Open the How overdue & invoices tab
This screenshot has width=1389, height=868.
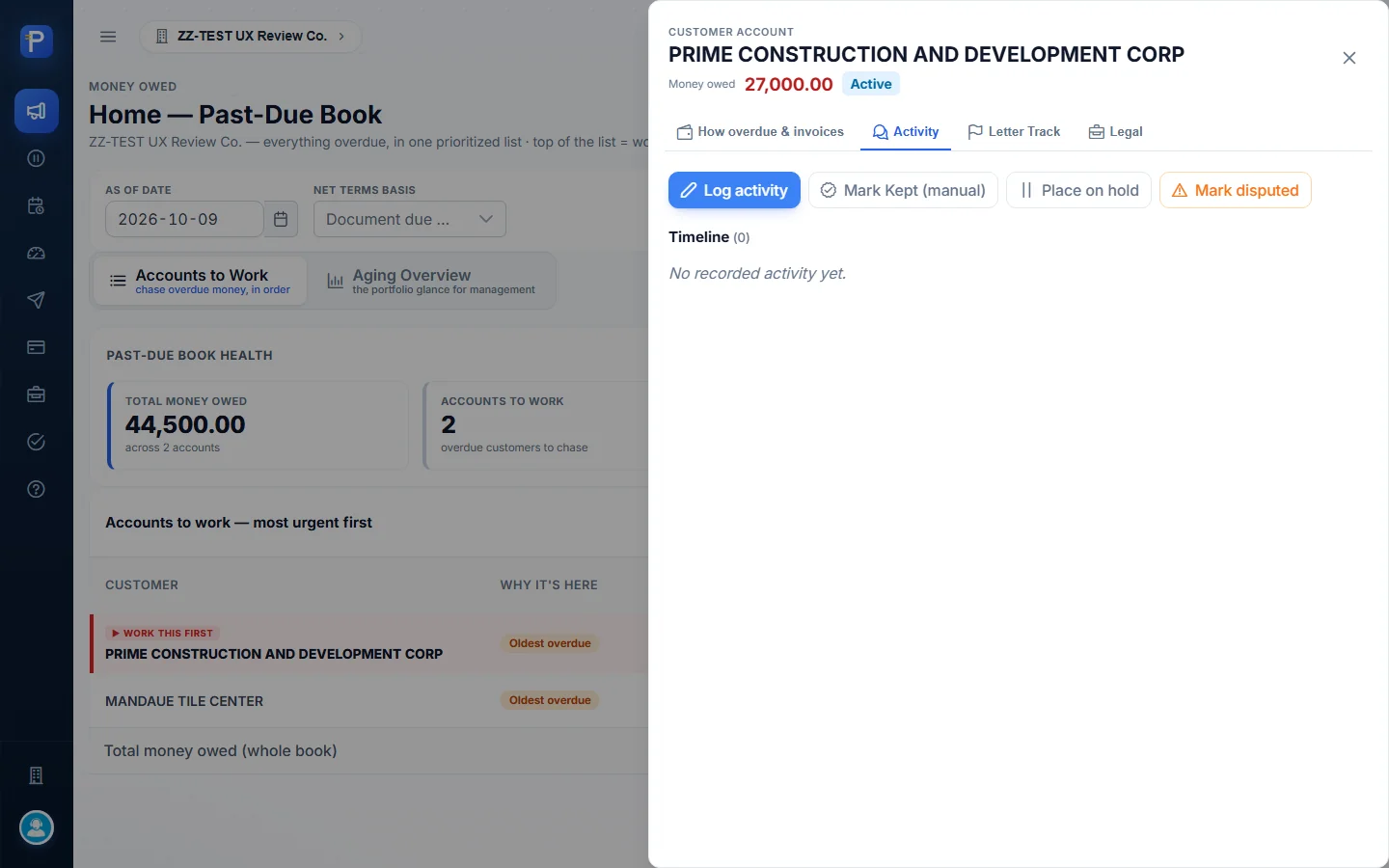click(x=760, y=132)
